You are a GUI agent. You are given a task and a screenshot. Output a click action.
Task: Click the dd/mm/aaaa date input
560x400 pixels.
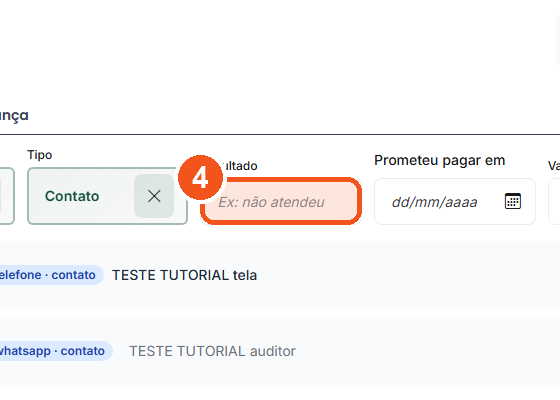[x=455, y=202]
